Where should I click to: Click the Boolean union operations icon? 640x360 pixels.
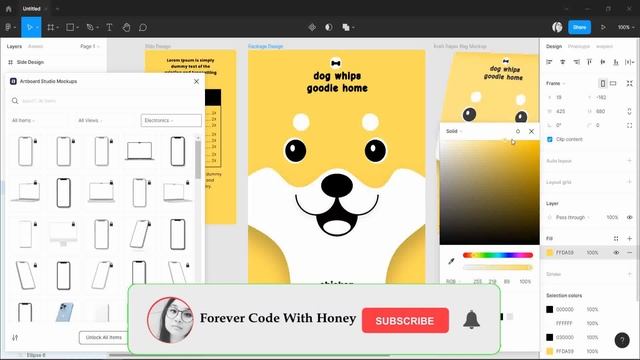(346, 27)
